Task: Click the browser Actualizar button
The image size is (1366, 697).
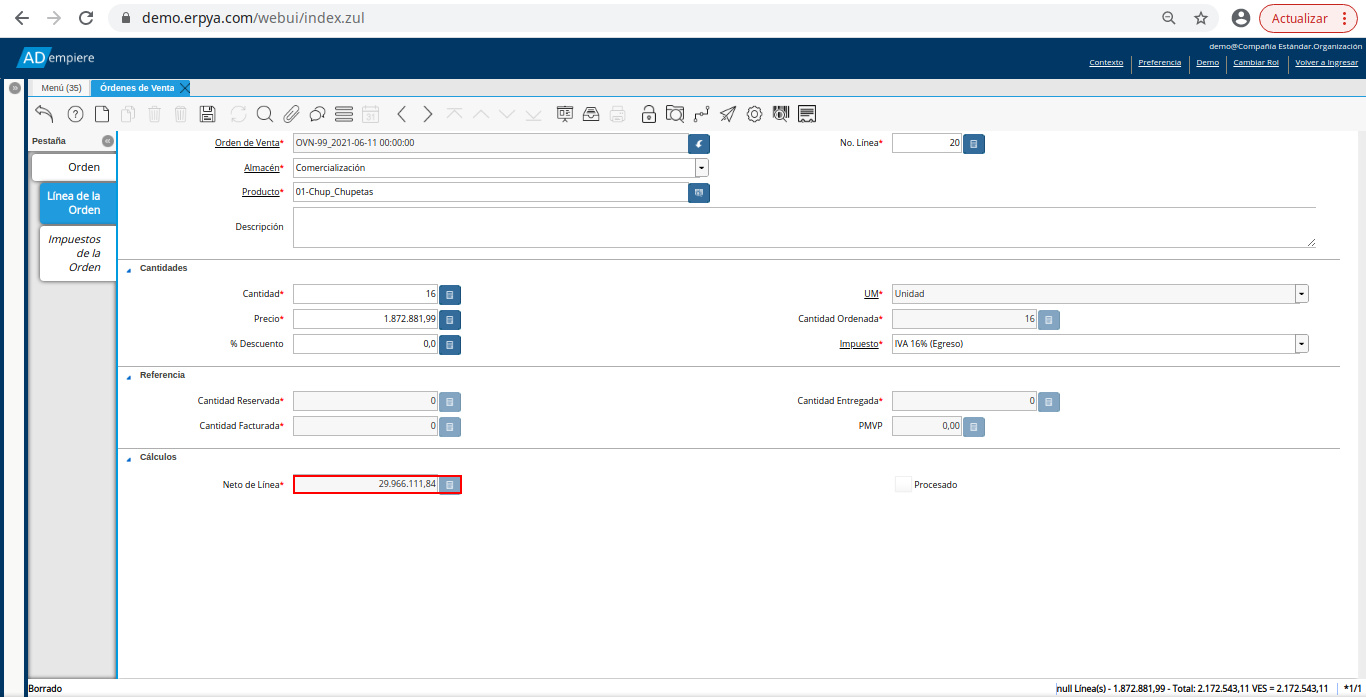Action: click(1308, 18)
